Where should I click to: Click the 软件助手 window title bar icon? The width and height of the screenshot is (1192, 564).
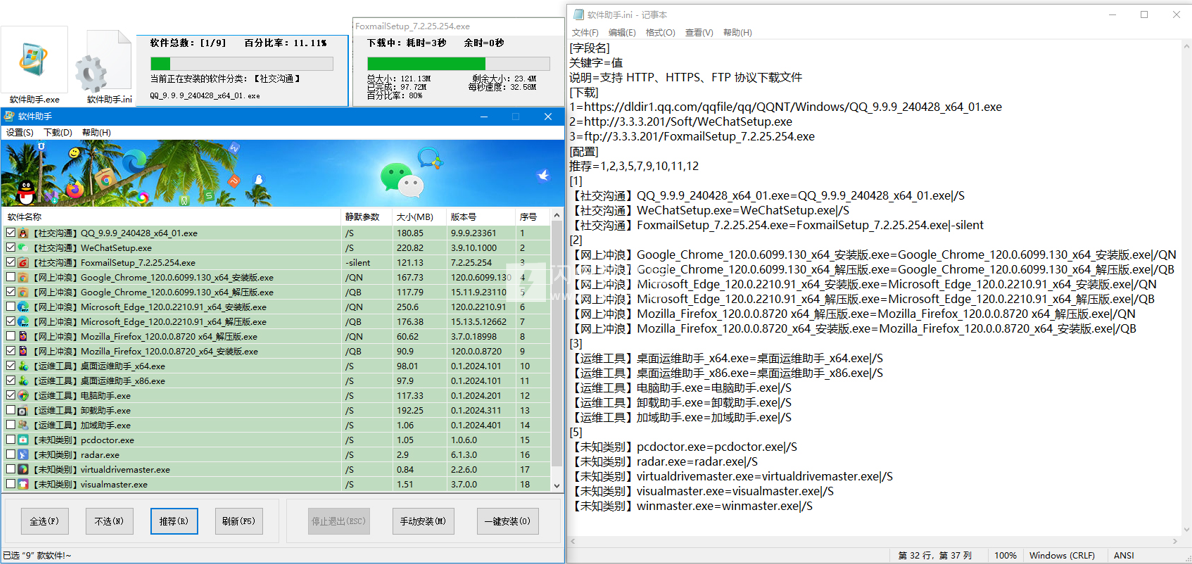tap(8, 116)
